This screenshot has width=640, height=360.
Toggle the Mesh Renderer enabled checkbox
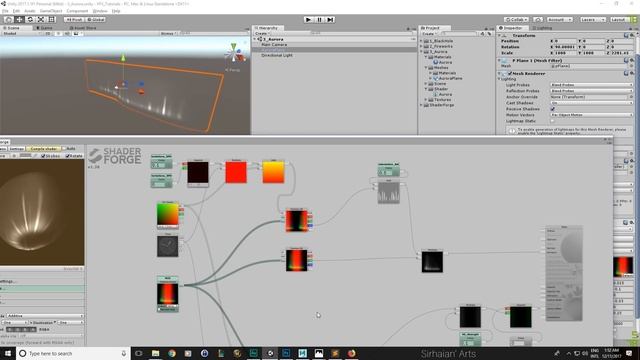point(510,73)
